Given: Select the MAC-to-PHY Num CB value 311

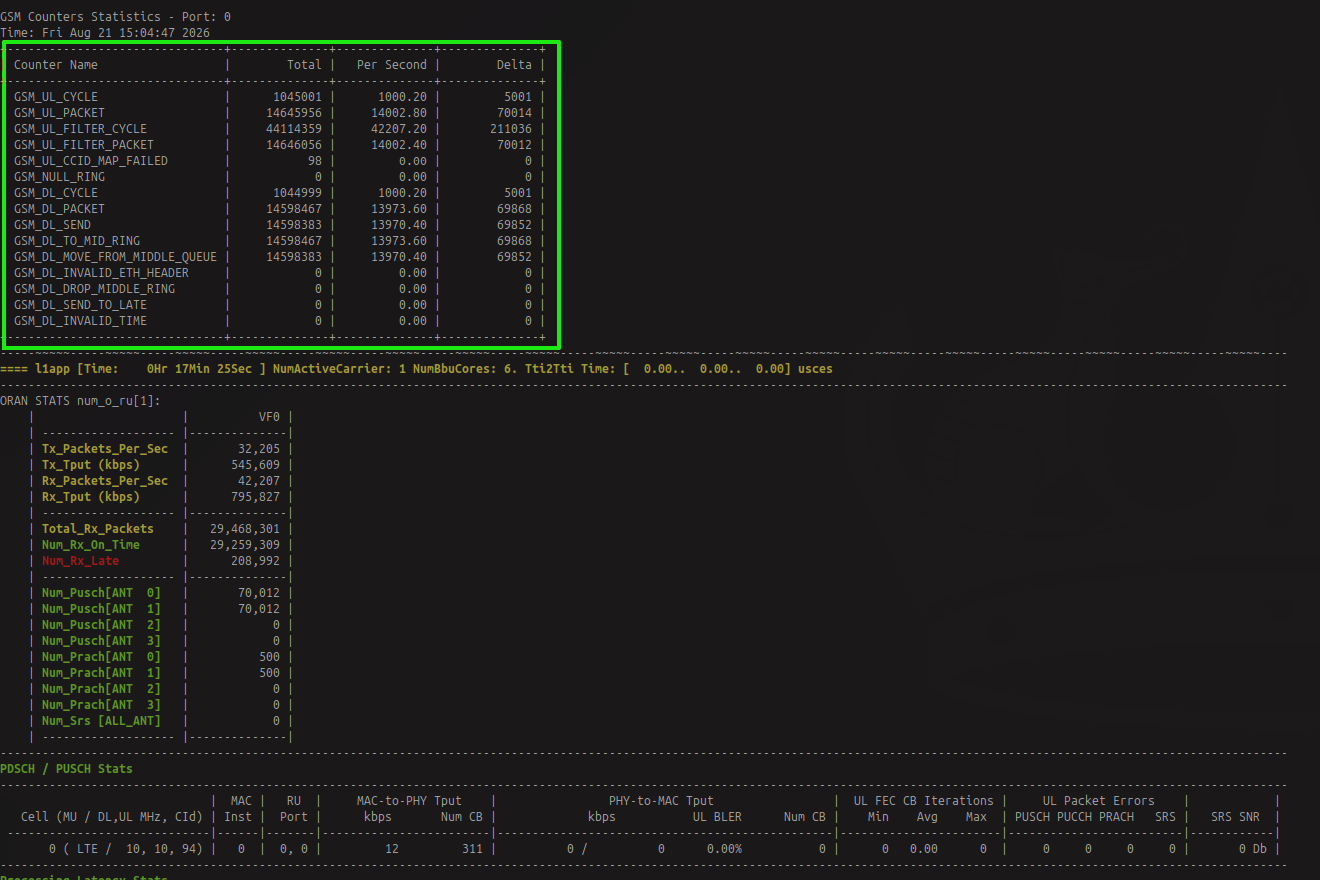Looking at the screenshot, I should [x=472, y=849].
